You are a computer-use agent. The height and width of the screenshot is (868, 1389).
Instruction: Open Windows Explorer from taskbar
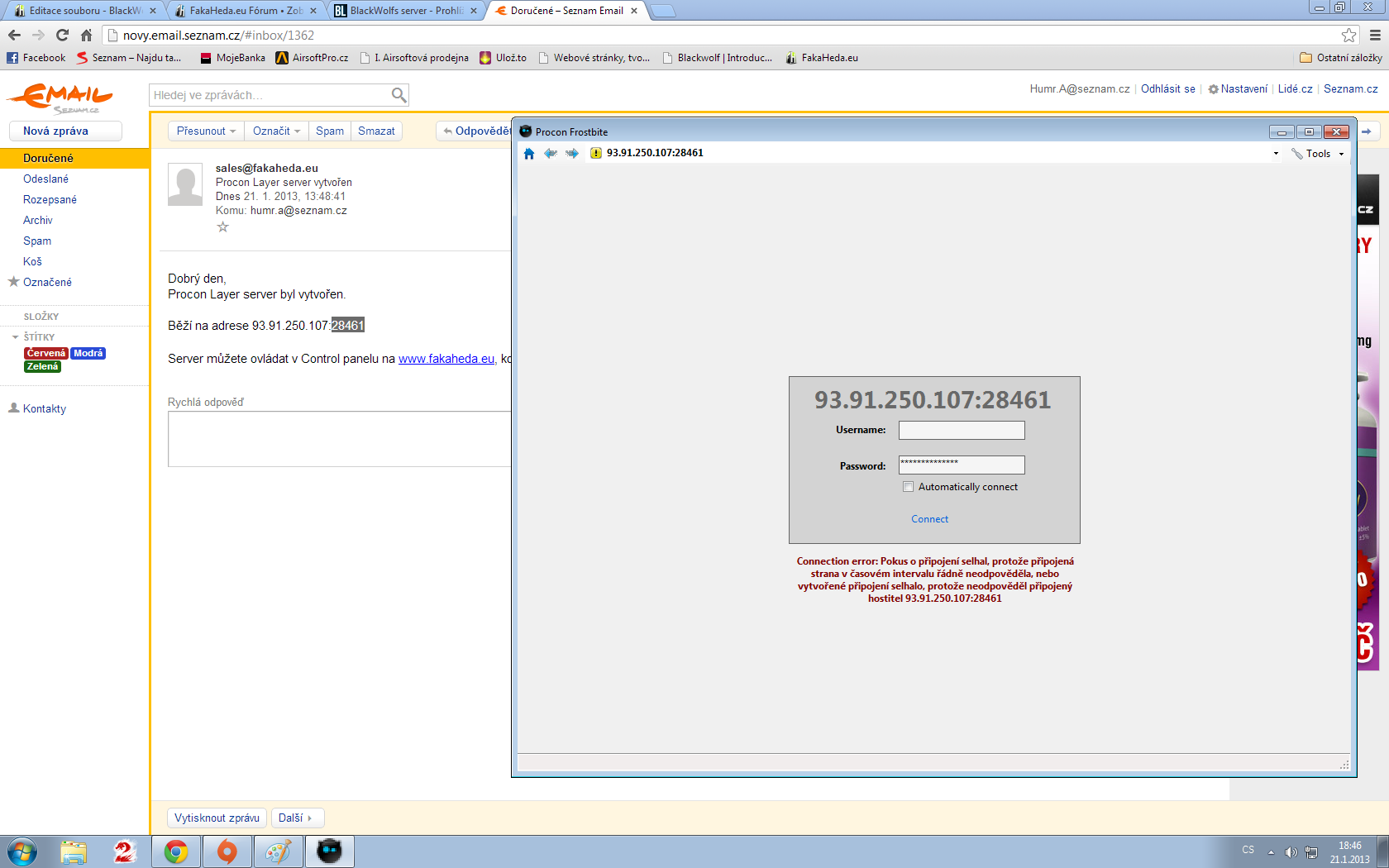click(x=74, y=851)
